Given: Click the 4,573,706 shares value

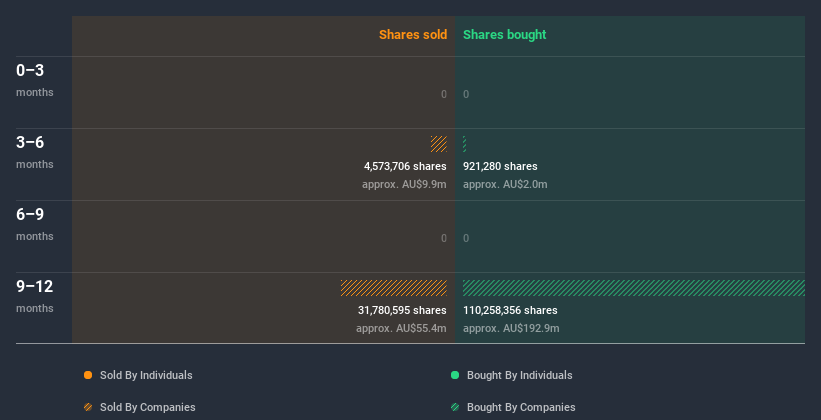Looking at the screenshot, I should [405, 167].
